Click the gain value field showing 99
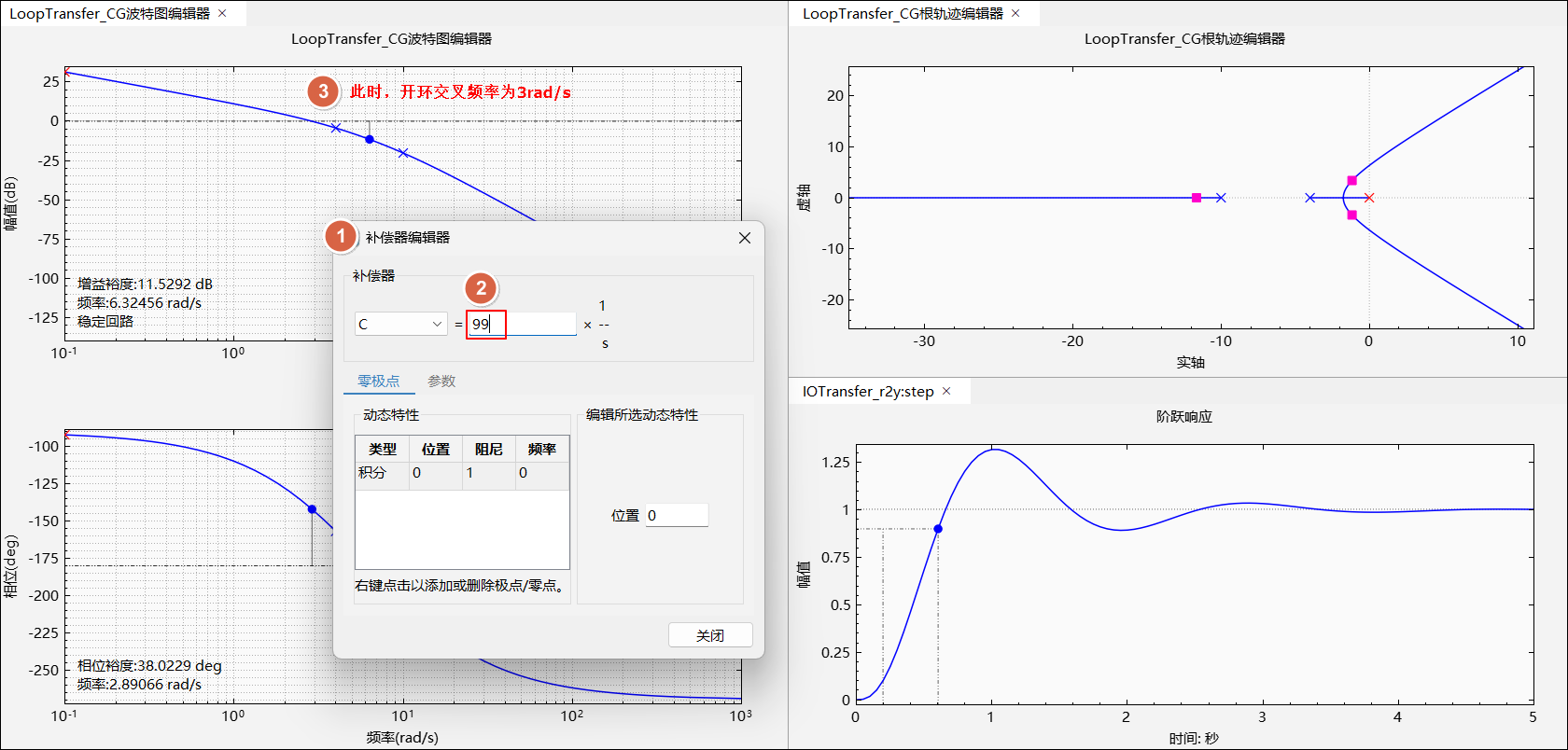The image size is (1568, 750). (x=522, y=324)
